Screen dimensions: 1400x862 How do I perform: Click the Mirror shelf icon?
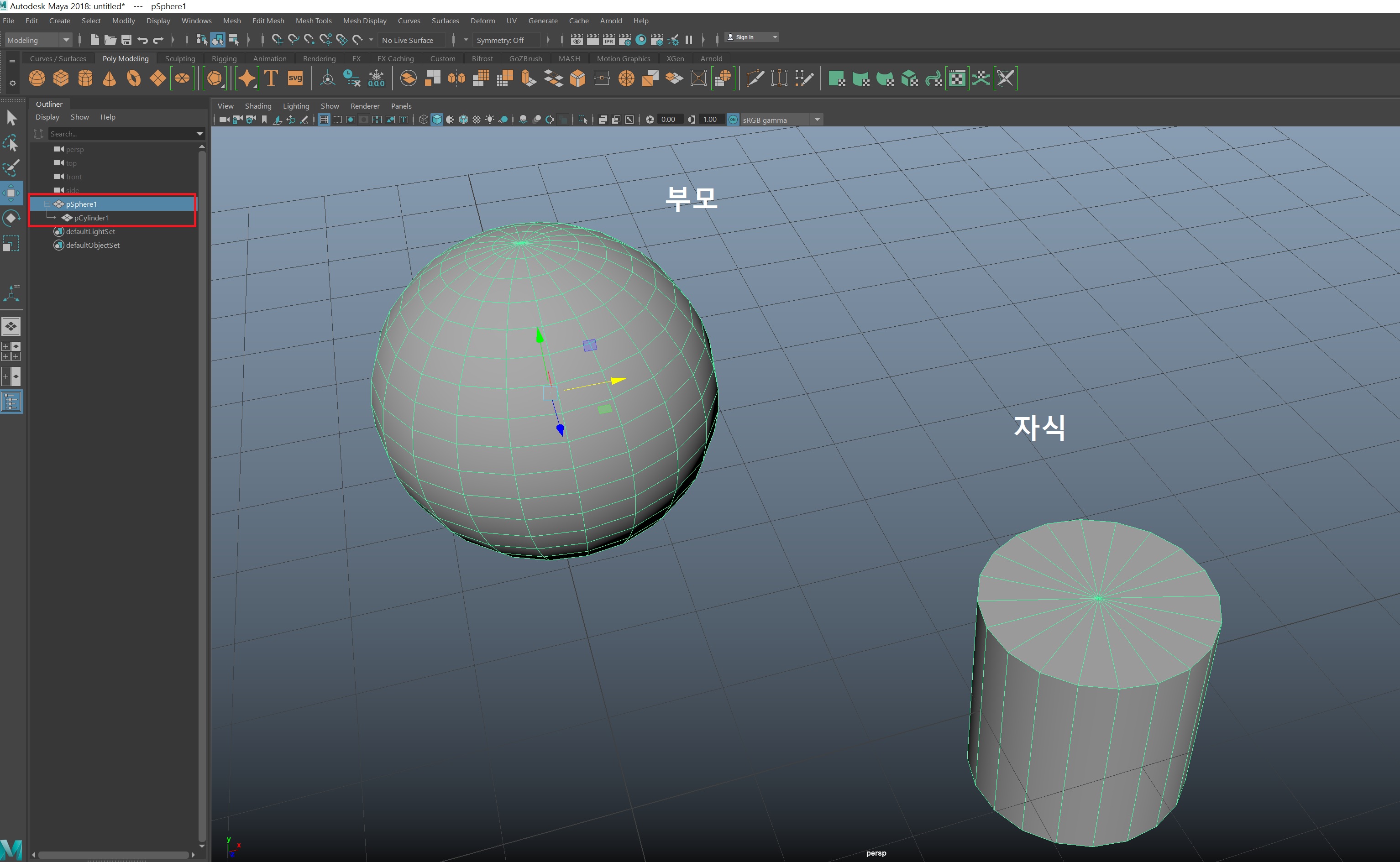457,78
